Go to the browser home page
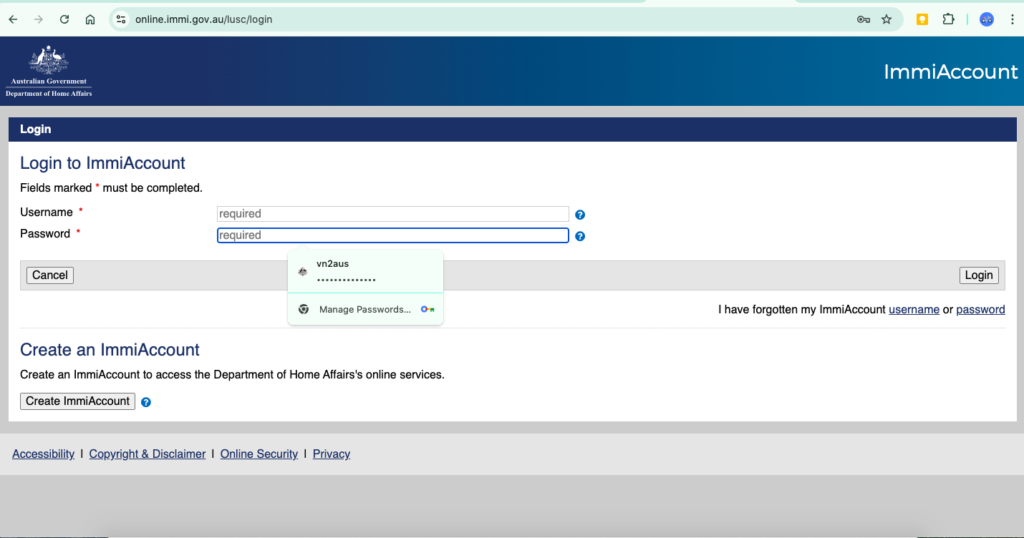The height and width of the screenshot is (538, 1024). [x=90, y=19]
